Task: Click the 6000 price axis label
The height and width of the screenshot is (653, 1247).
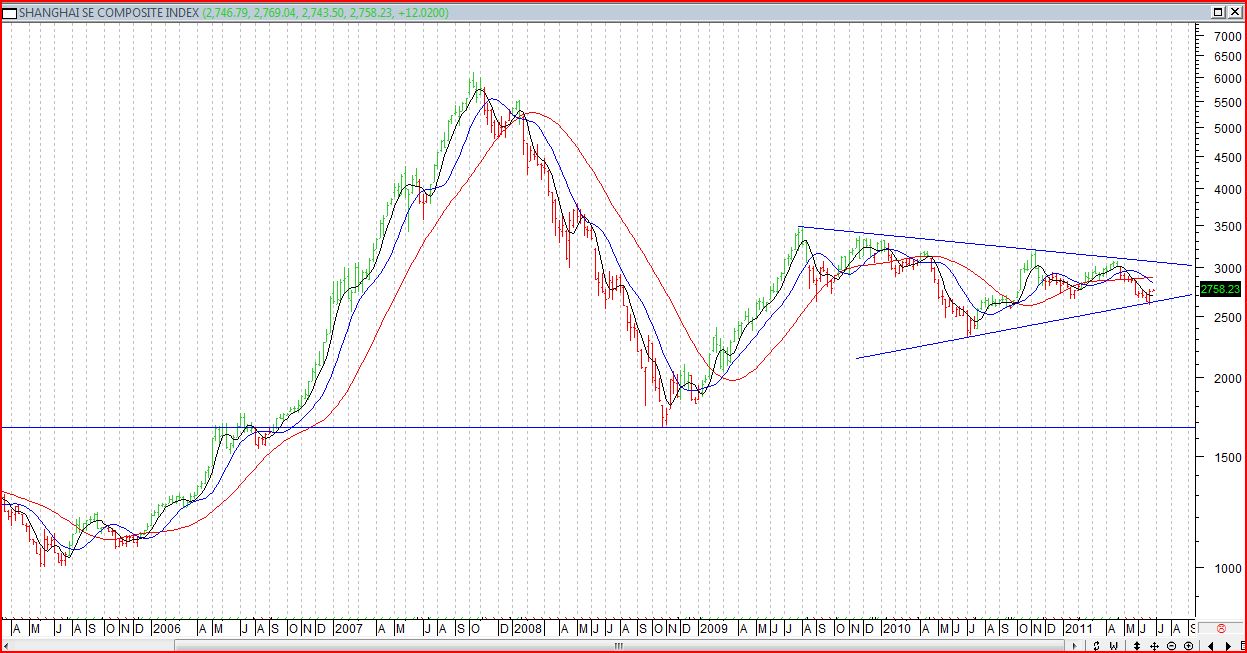Action: pos(1226,79)
